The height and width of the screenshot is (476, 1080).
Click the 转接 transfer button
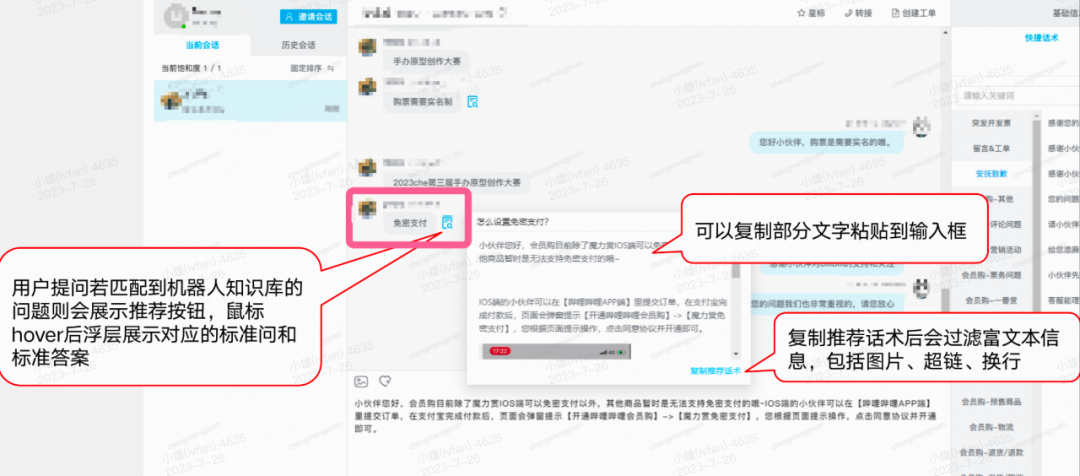[858, 13]
